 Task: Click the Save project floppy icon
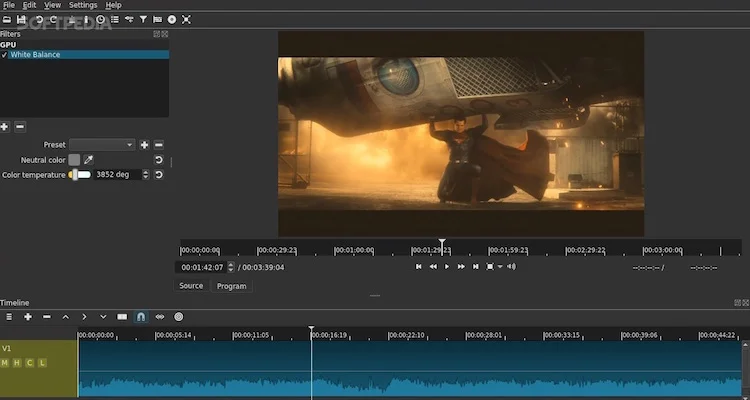(x=21, y=20)
